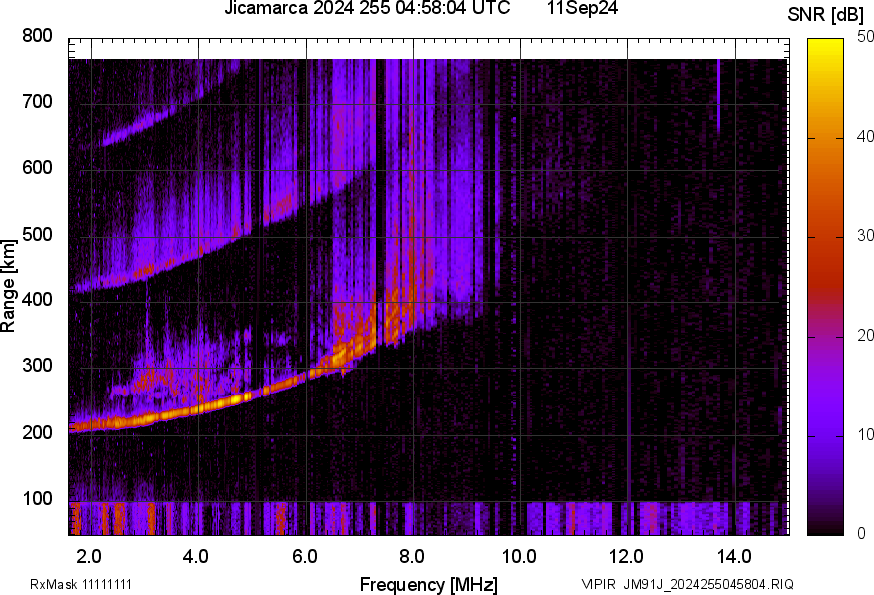Click the 500 tick on the range axis
Image resolution: width=874 pixels, height=595 pixels.
click(37, 235)
